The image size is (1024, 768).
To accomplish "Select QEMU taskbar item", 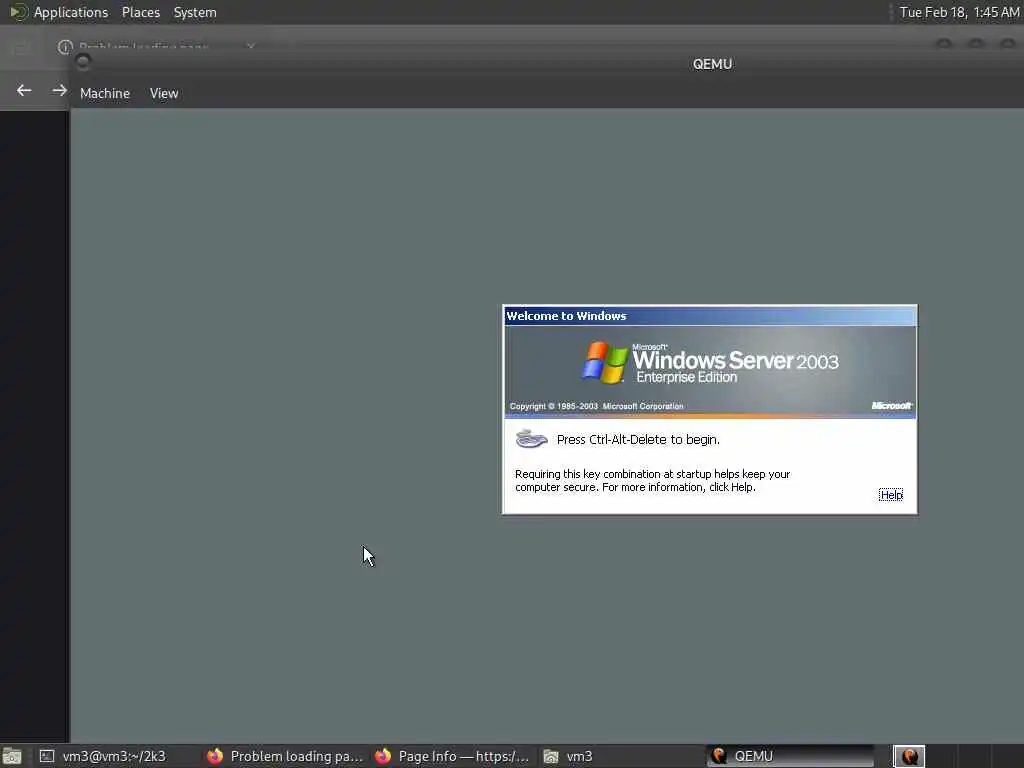I will click(790, 756).
